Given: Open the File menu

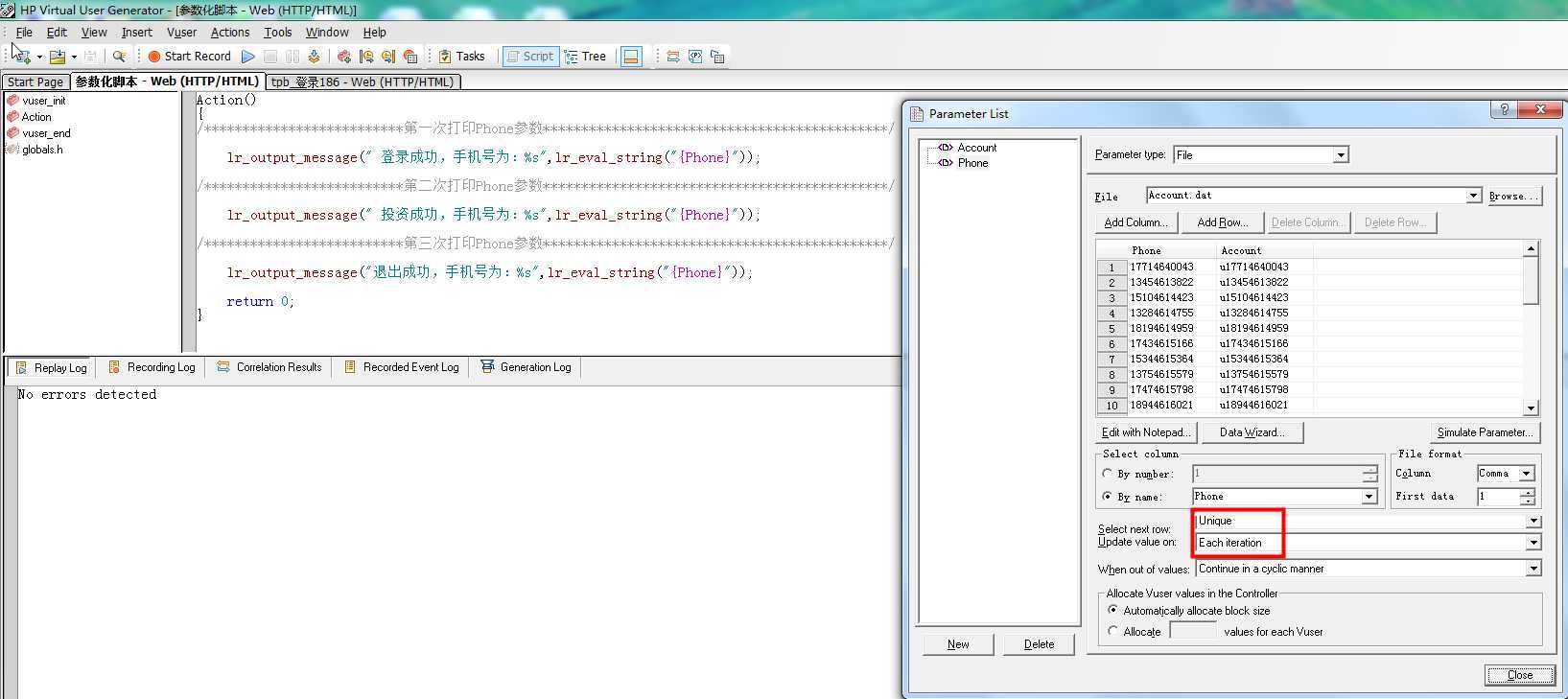Looking at the screenshot, I should [x=24, y=32].
